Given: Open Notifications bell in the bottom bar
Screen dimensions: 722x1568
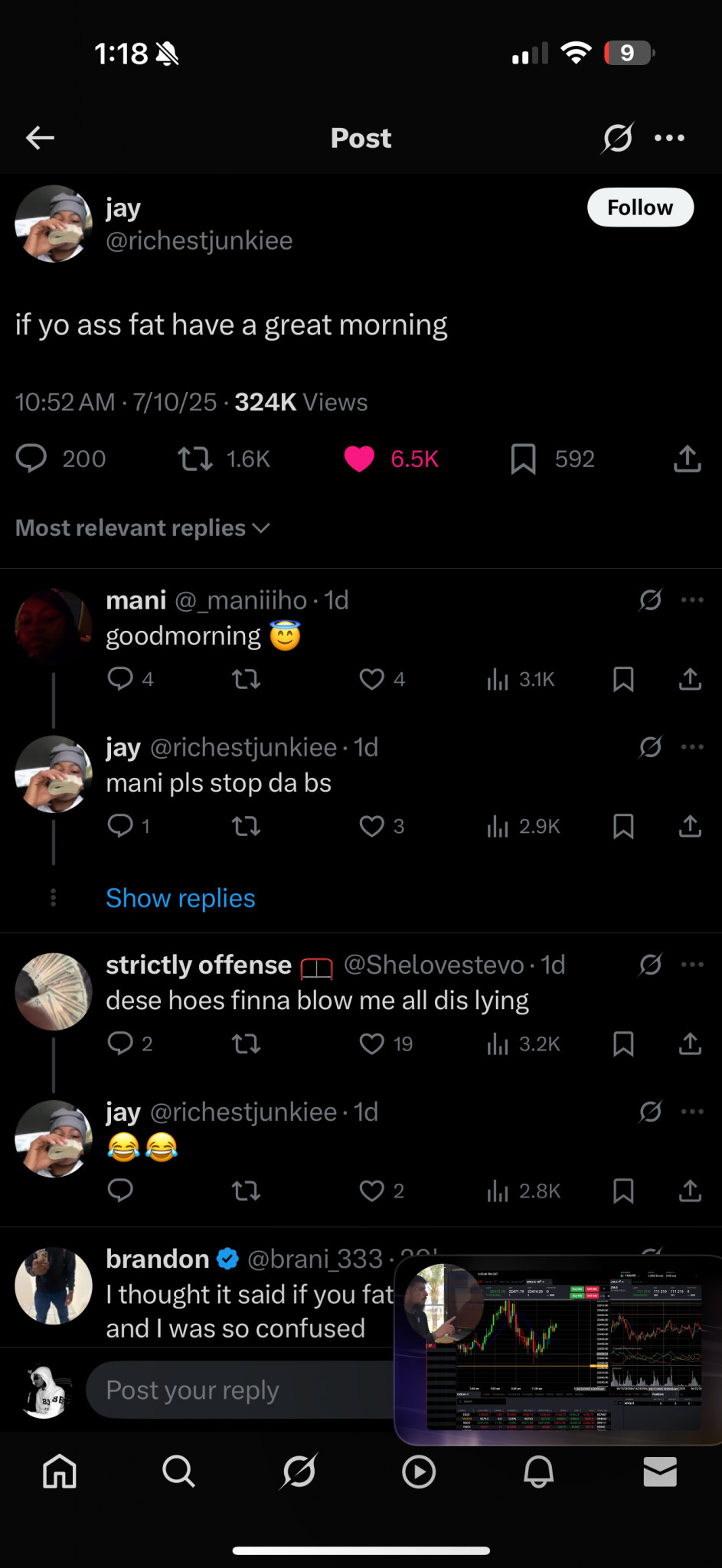Looking at the screenshot, I should pyautogui.click(x=538, y=1471).
